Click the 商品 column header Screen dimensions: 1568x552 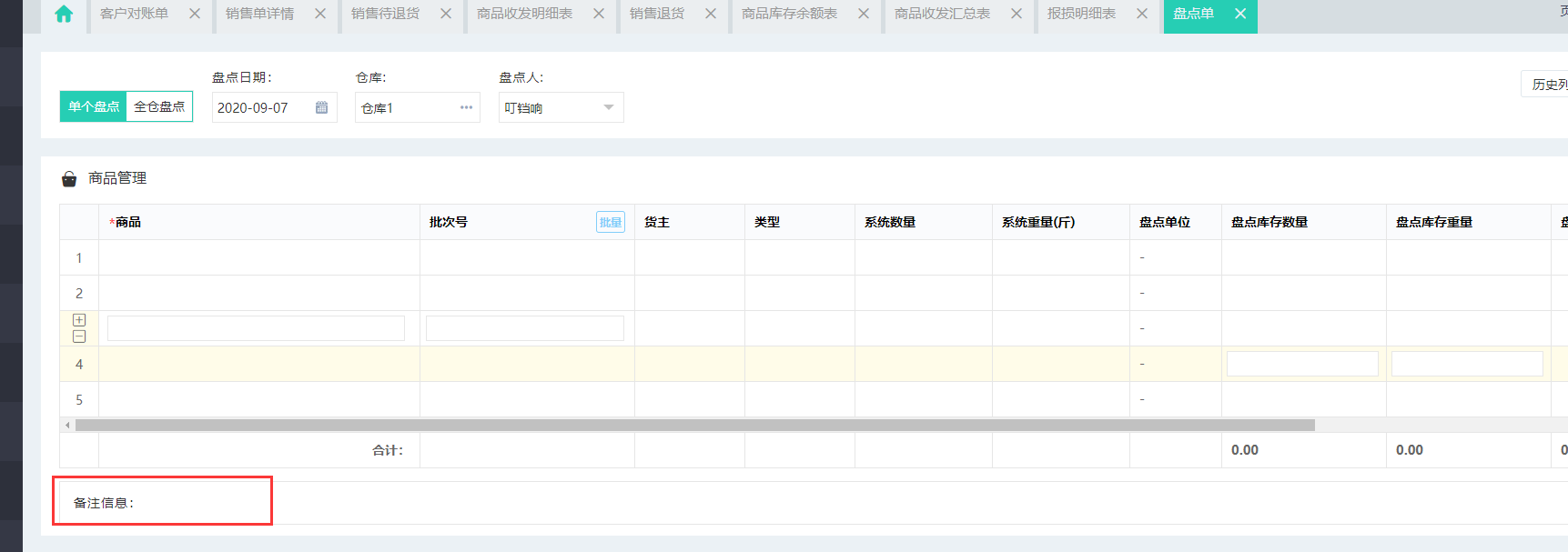click(258, 222)
